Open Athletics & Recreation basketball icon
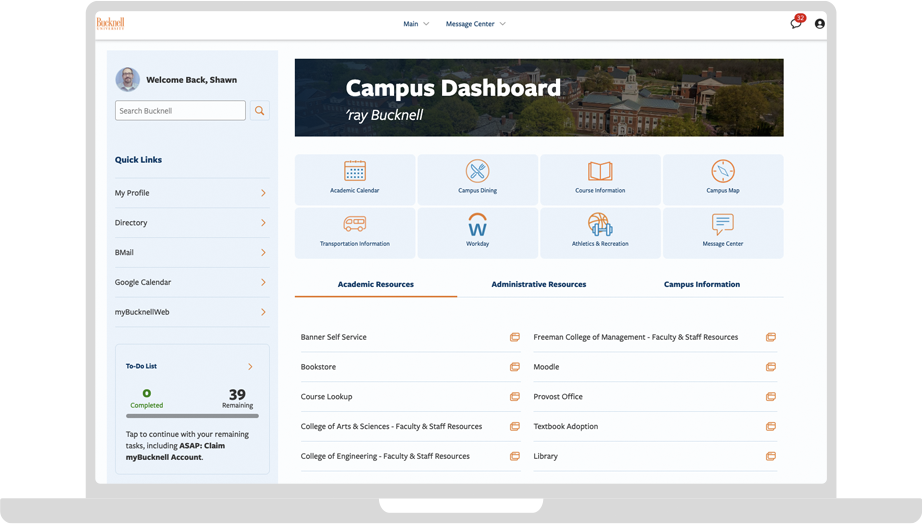This screenshot has height=524, width=923. click(600, 224)
